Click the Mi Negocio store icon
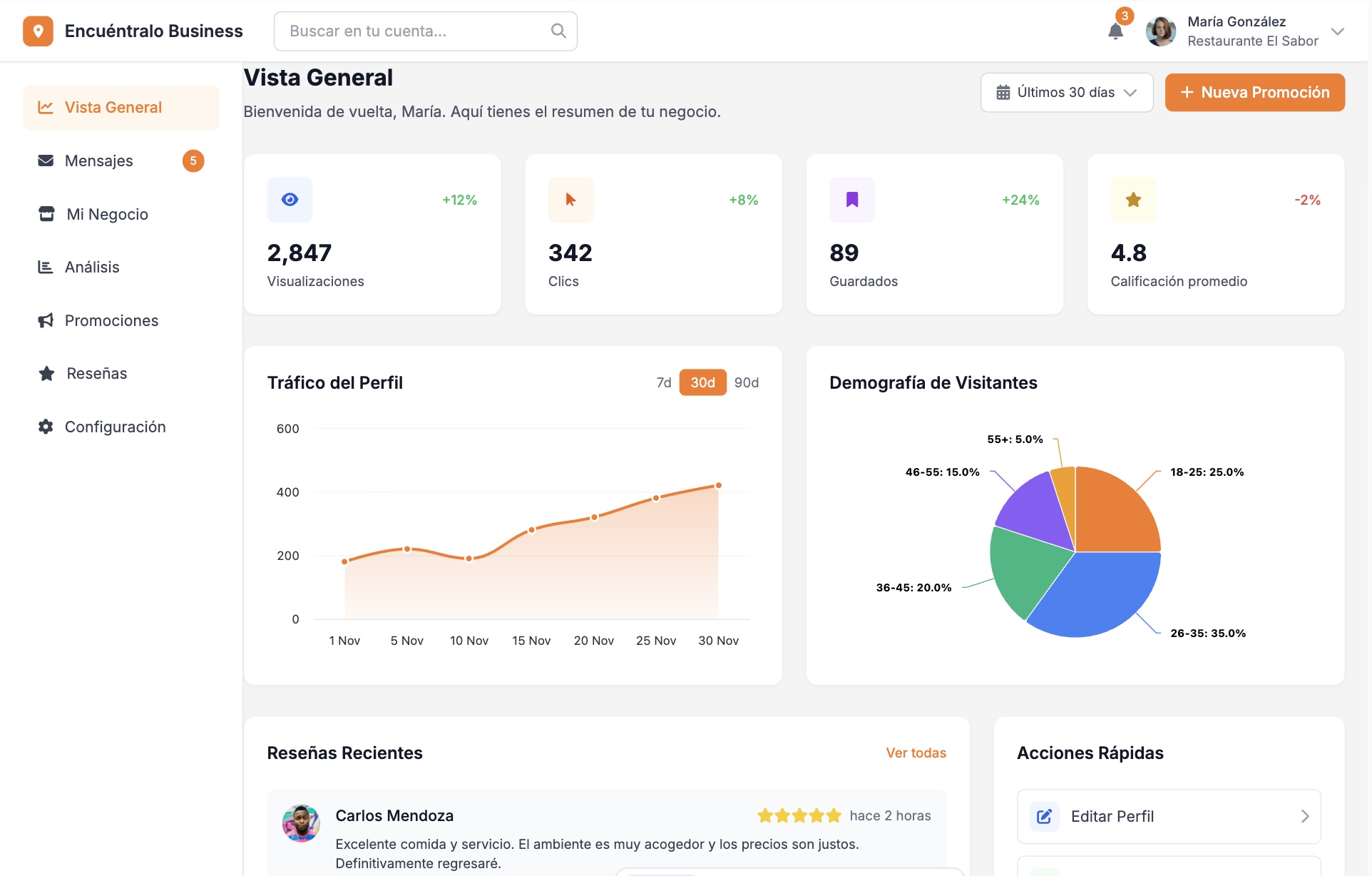The width and height of the screenshot is (1372, 876). click(x=45, y=213)
